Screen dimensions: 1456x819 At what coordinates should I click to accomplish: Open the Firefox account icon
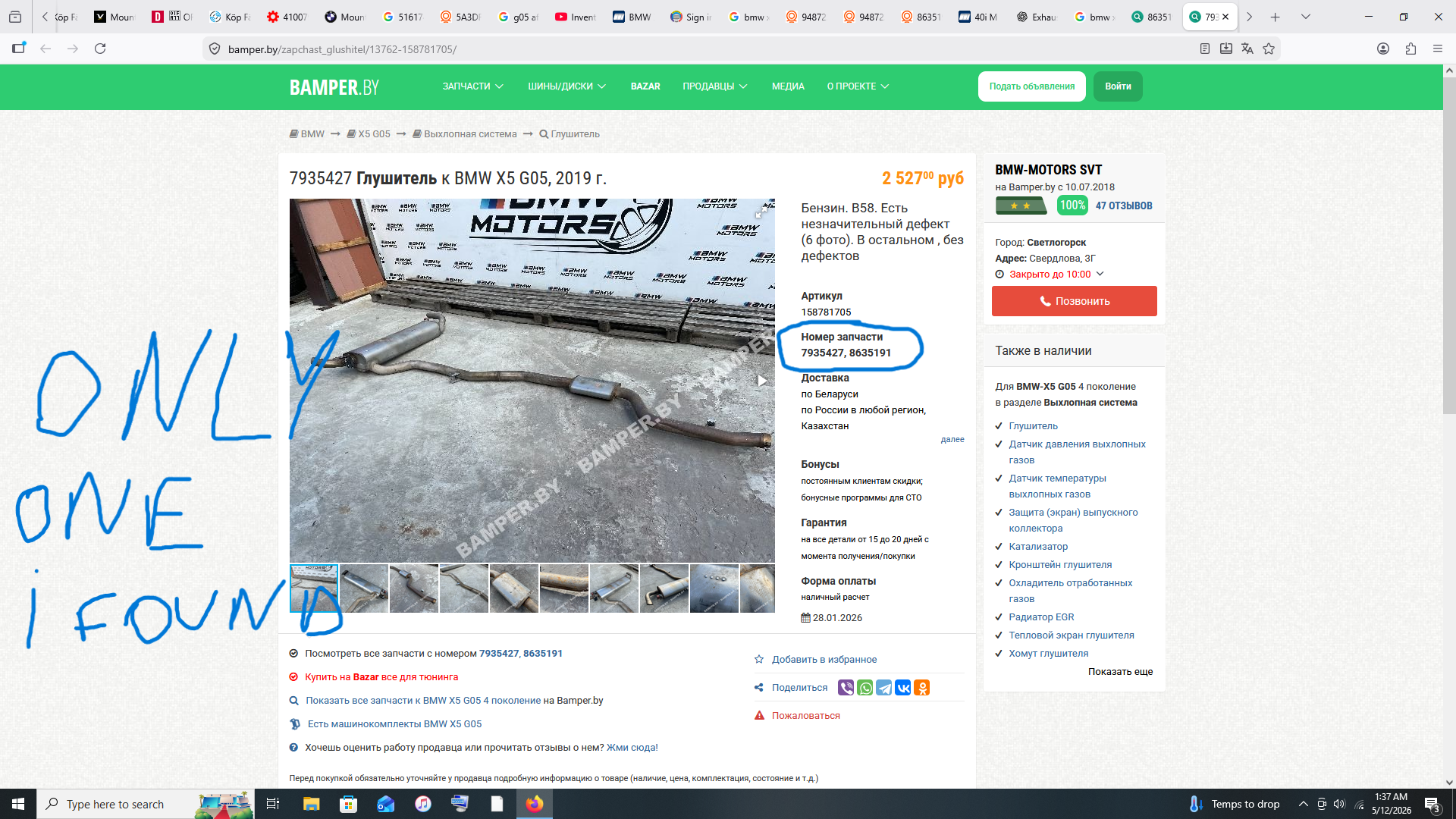(x=1383, y=49)
